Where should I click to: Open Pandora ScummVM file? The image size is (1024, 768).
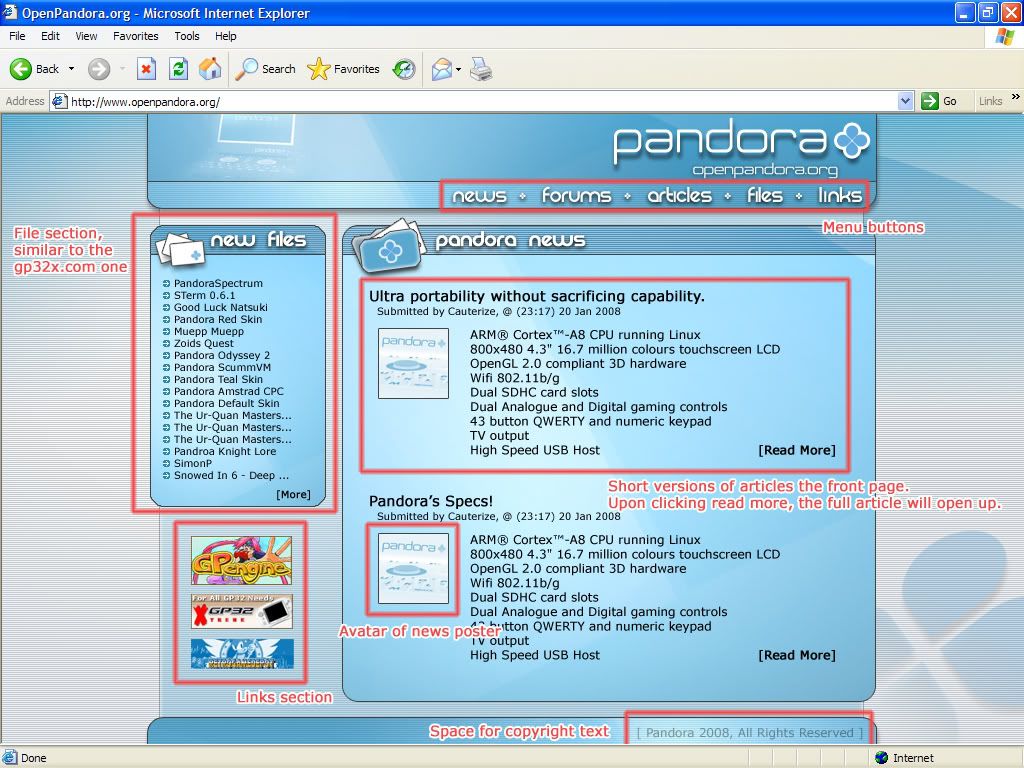(222, 367)
